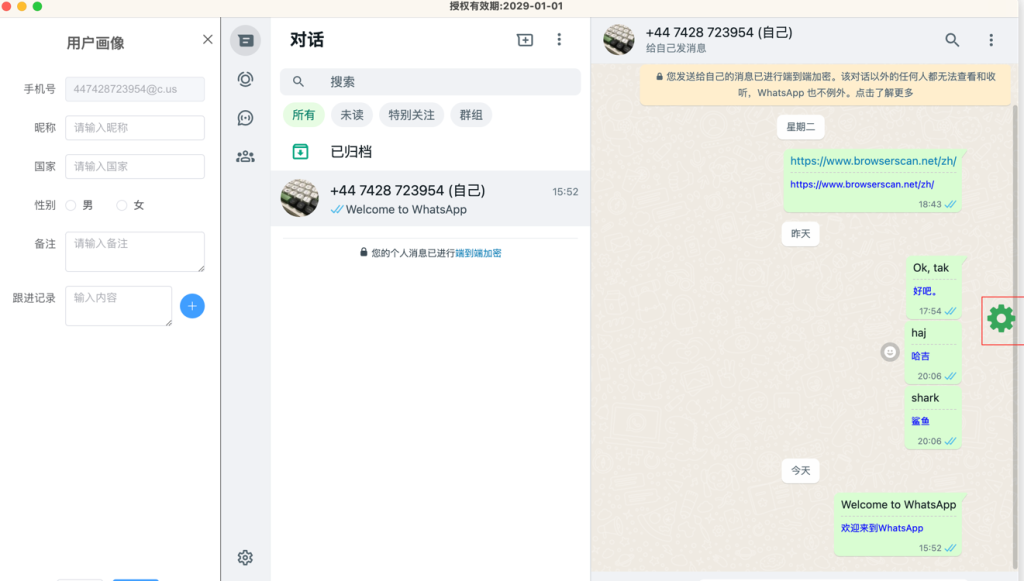Click the 欢迎来到WhatsApp translation text
Screen dimensions: 1024x581
point(882,528)
